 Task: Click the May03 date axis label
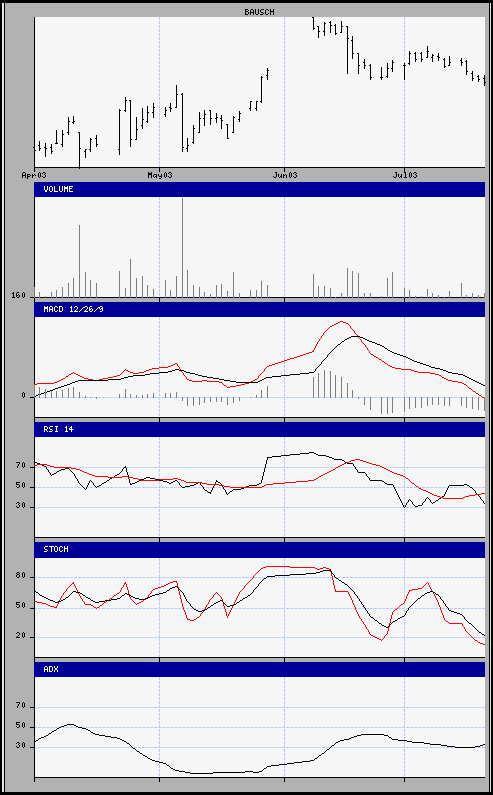click(159, 175)
